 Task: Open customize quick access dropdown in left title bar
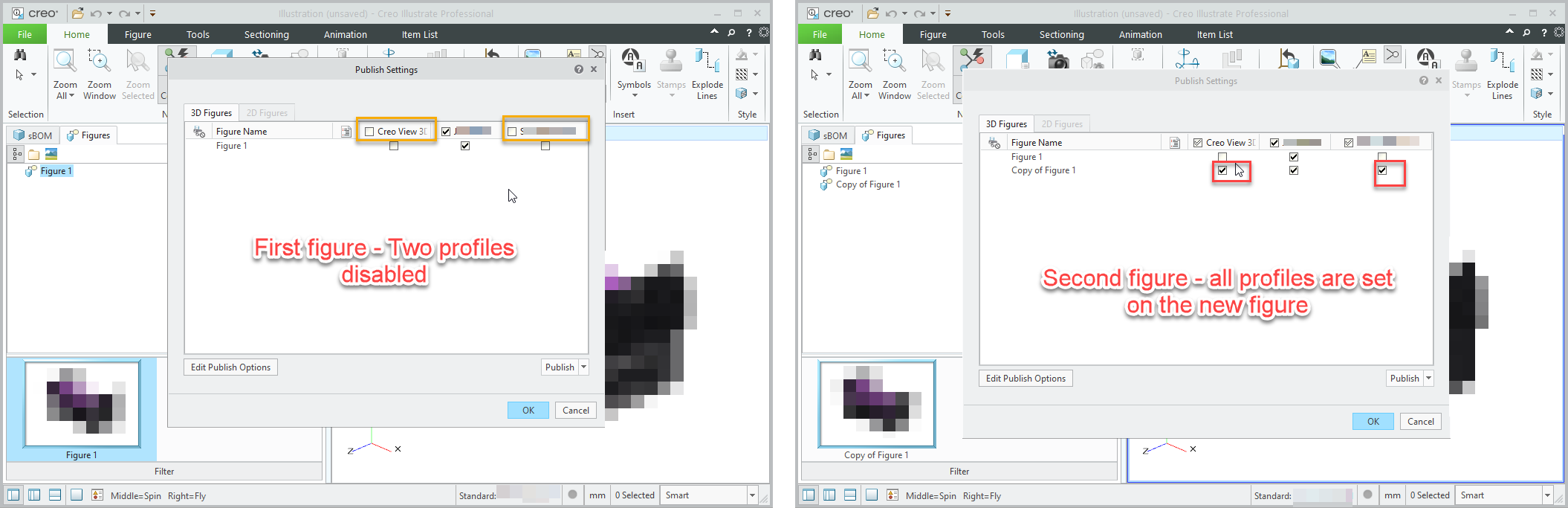point(152,13)
